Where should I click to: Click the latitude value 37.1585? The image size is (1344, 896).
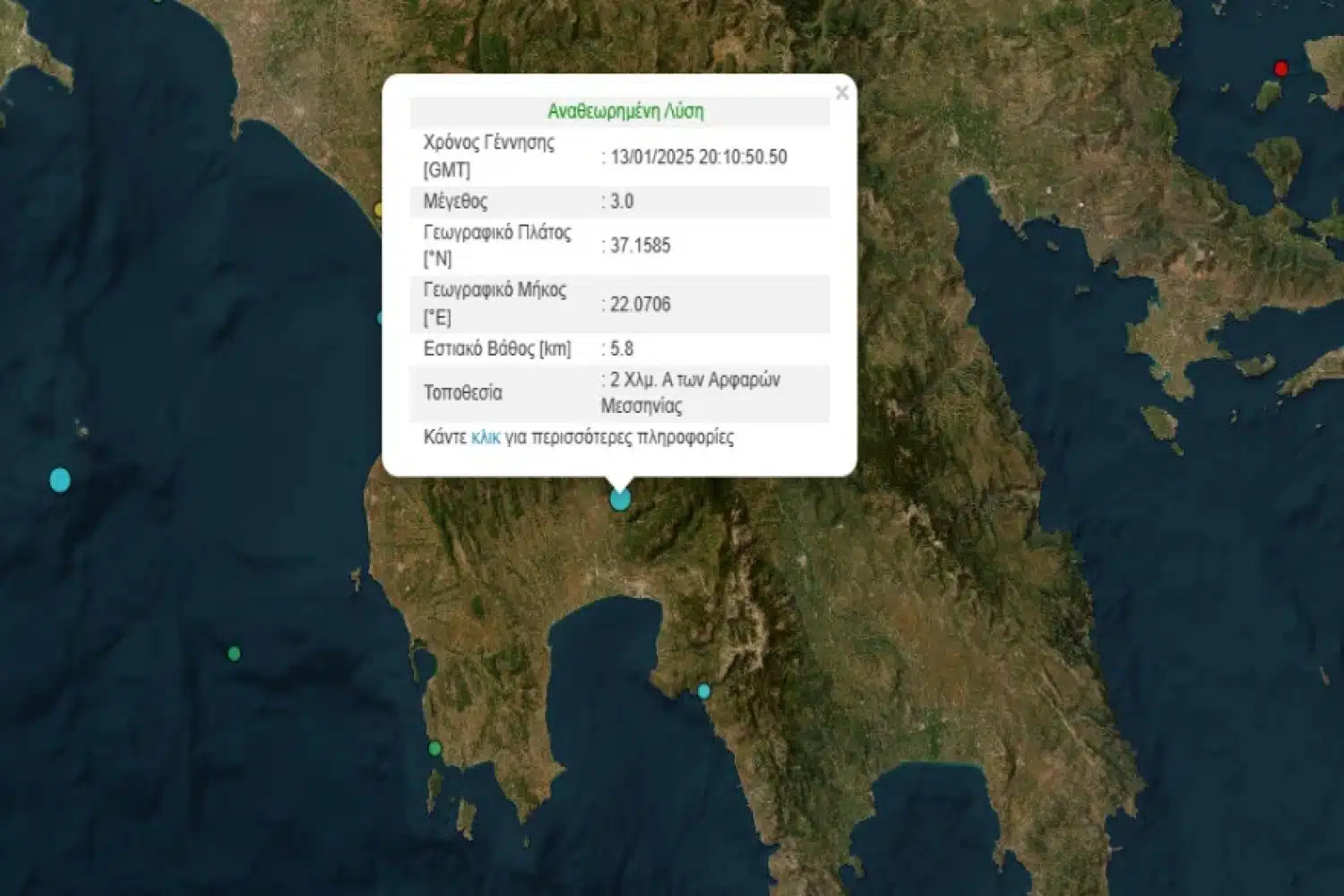click(x=640, y=246)
